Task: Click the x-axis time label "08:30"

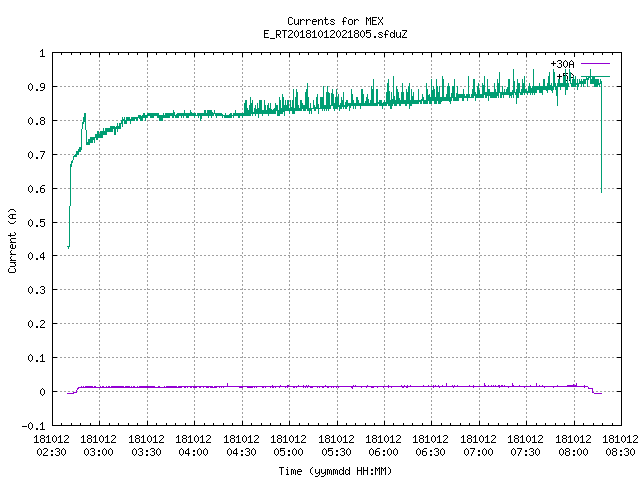Action: 620,452
